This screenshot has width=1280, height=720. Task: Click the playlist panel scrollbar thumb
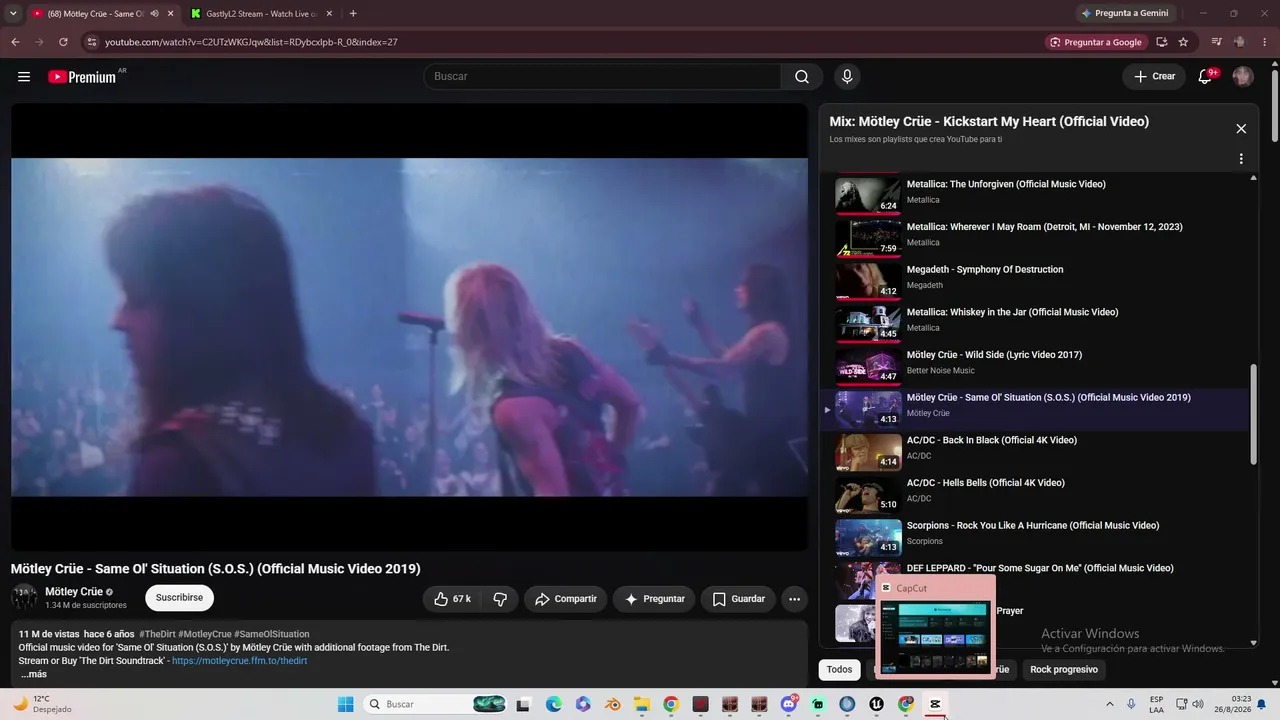[x=1254, y=414]
